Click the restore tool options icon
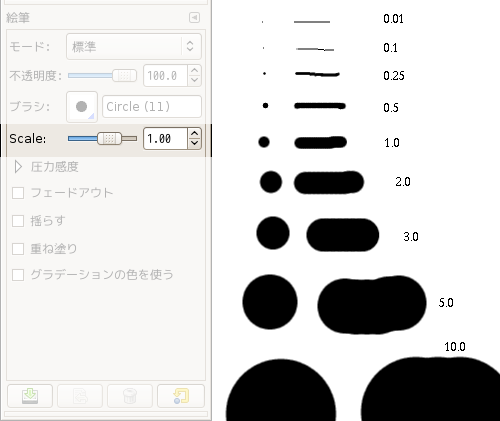Viewport: 500px width, 421px height. tap(80, 396)
